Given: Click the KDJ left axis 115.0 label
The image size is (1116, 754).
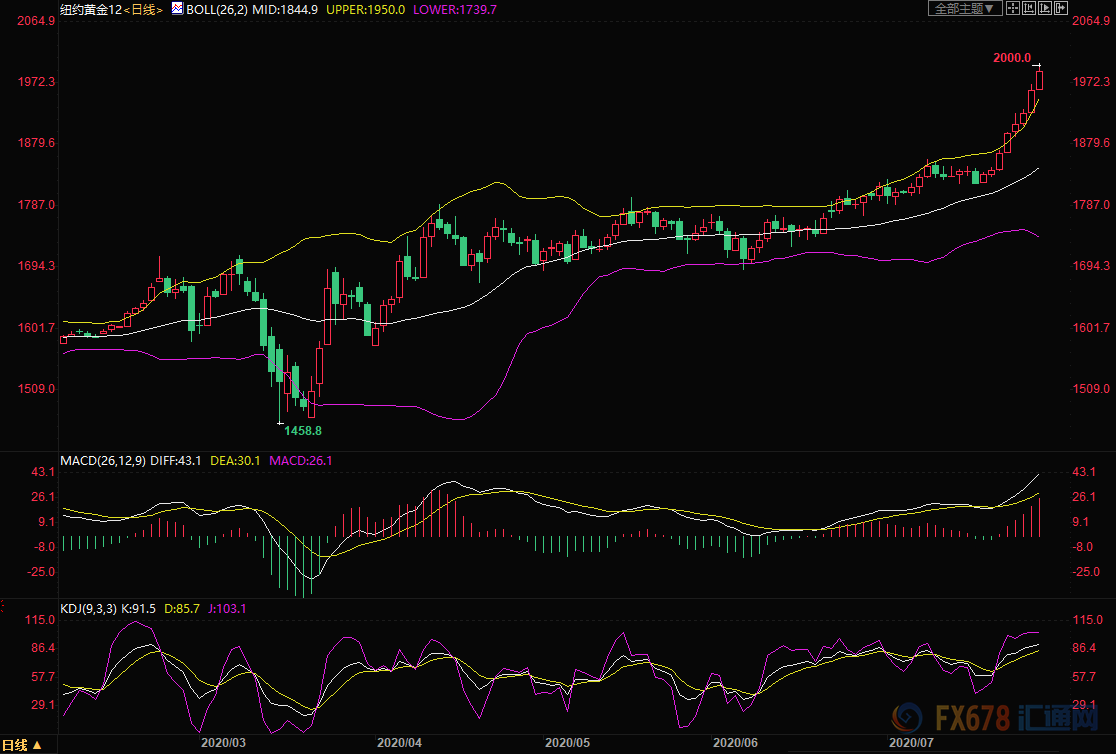Looking at the screenshot, I should click(x=40, y=620).
